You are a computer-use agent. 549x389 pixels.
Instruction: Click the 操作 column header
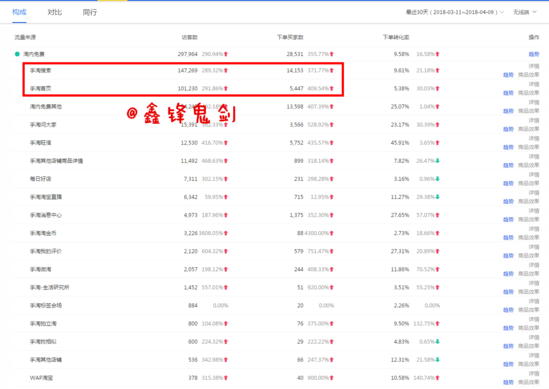coord(534,37)
